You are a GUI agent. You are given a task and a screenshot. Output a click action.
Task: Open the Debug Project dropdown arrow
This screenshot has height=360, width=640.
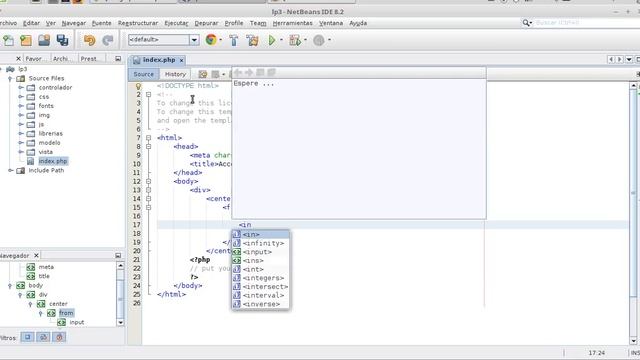(x=305, y=40)
